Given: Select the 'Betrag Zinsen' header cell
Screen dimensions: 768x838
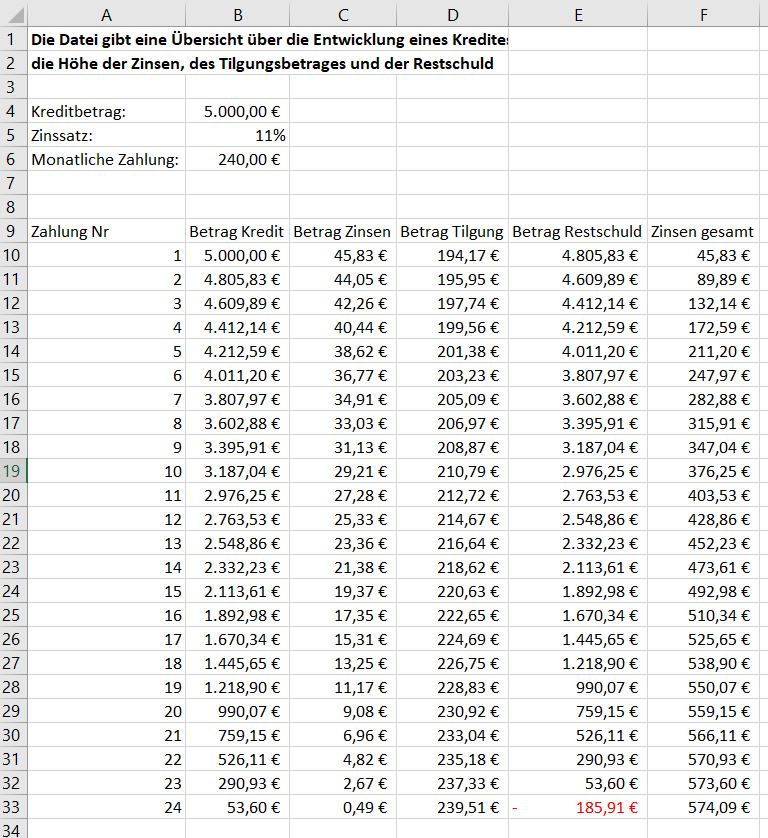Looking at the screenshot, I should (x=343, y=231).
